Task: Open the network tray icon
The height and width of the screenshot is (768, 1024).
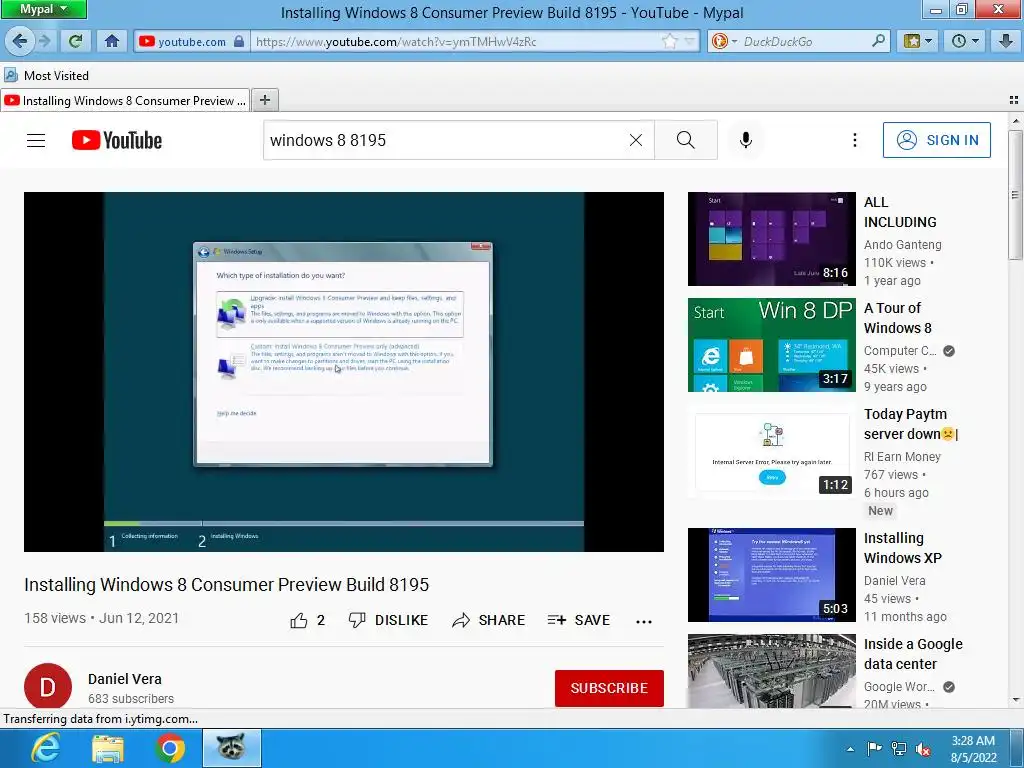Action: pos(899,749)
